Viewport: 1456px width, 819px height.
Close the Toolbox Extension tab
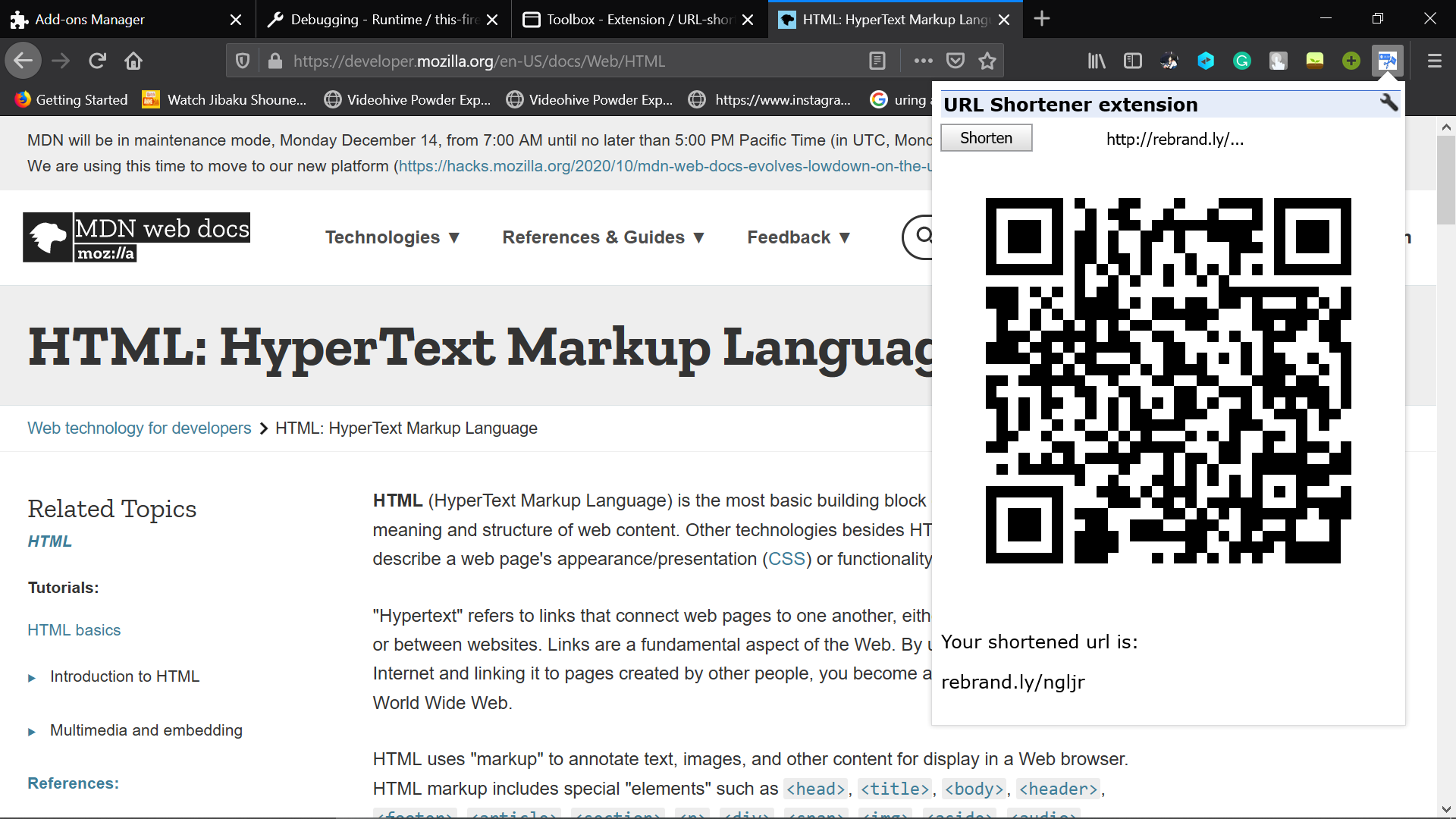(748, 20)
